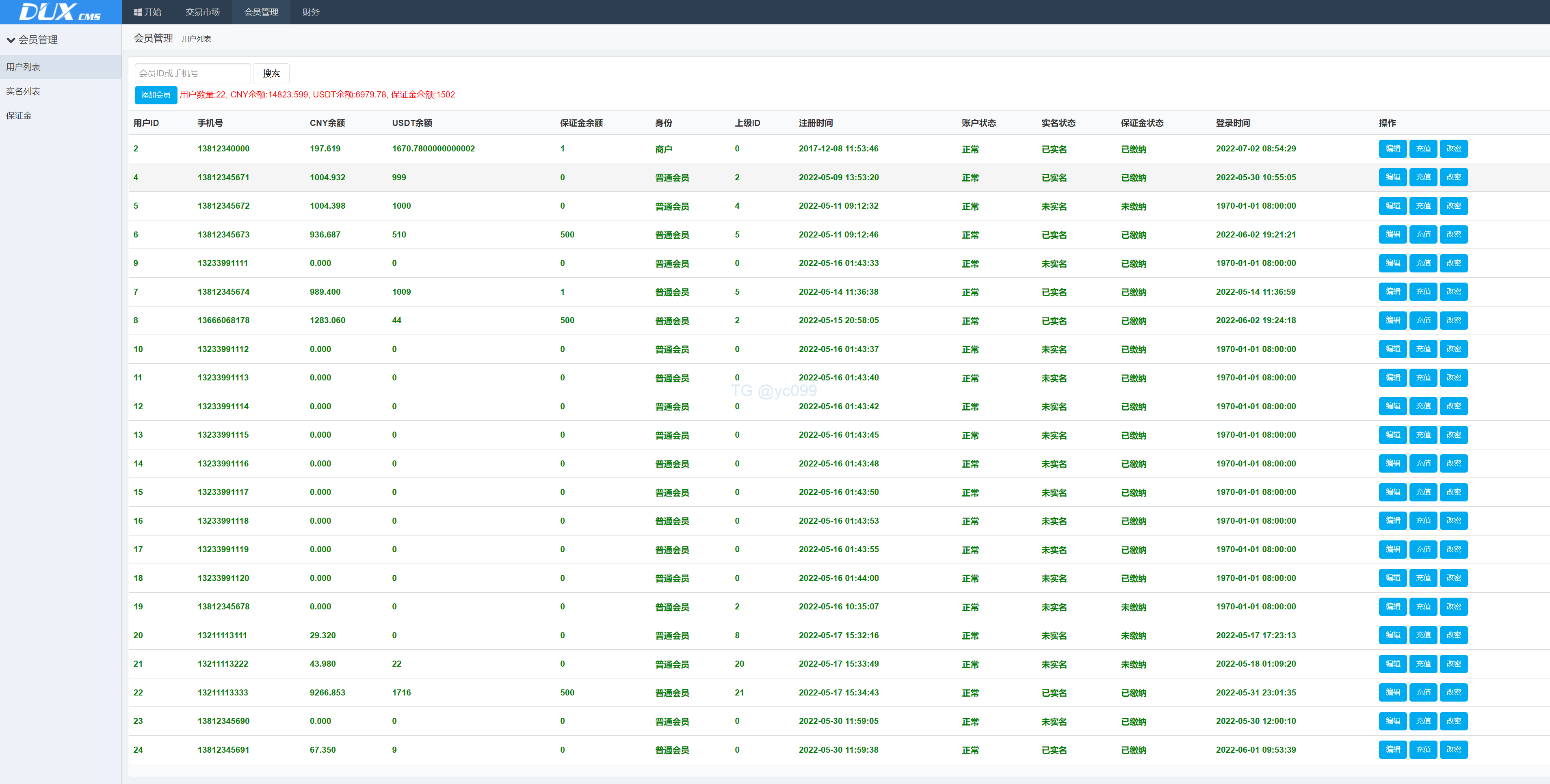
Task: Change password for user ID 6 via 改密
Action: (1453, 235)
